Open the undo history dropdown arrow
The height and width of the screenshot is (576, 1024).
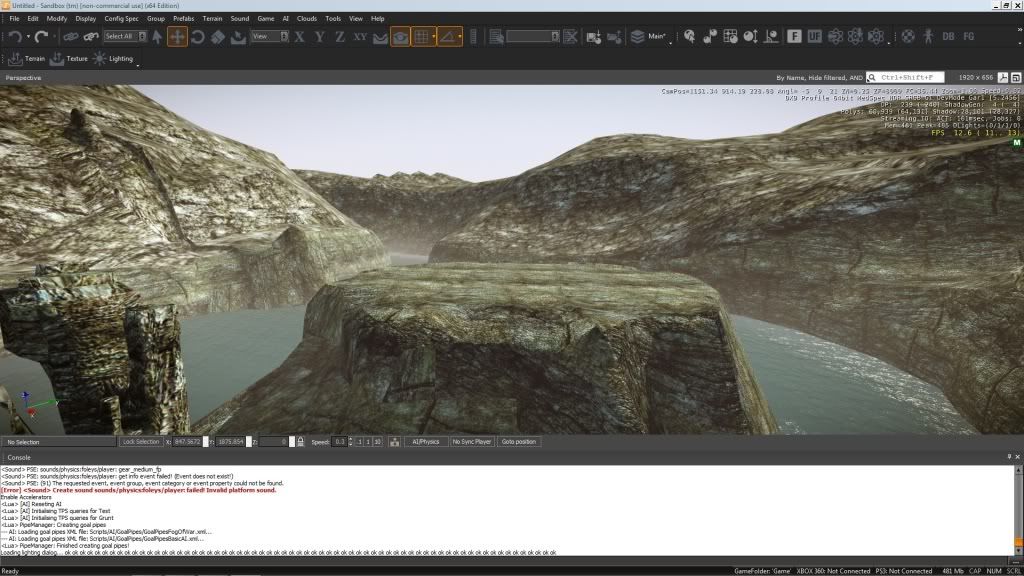28,37
